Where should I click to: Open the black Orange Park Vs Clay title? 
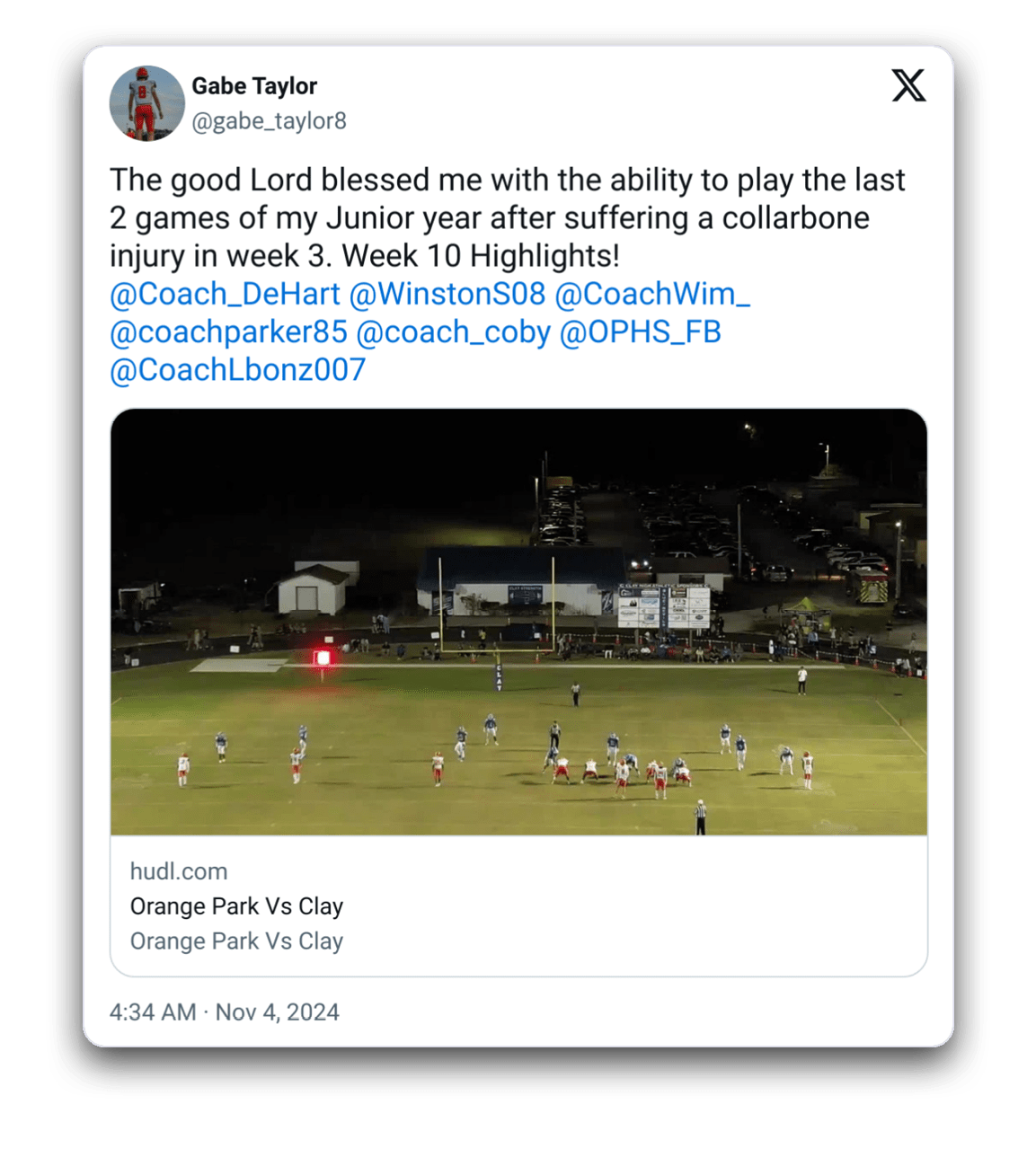236,906
